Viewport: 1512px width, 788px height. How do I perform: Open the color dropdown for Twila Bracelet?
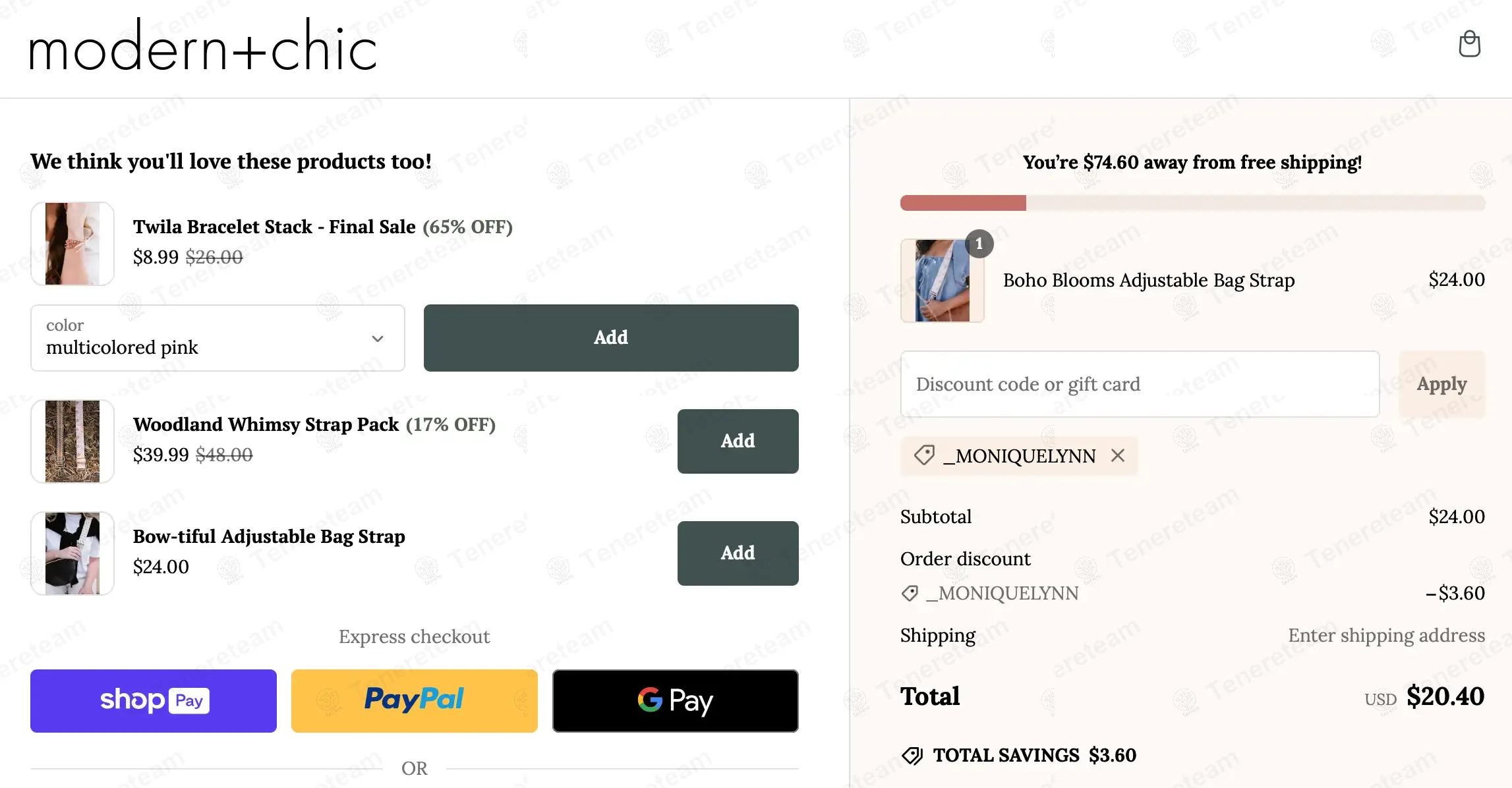coord(218,338)
